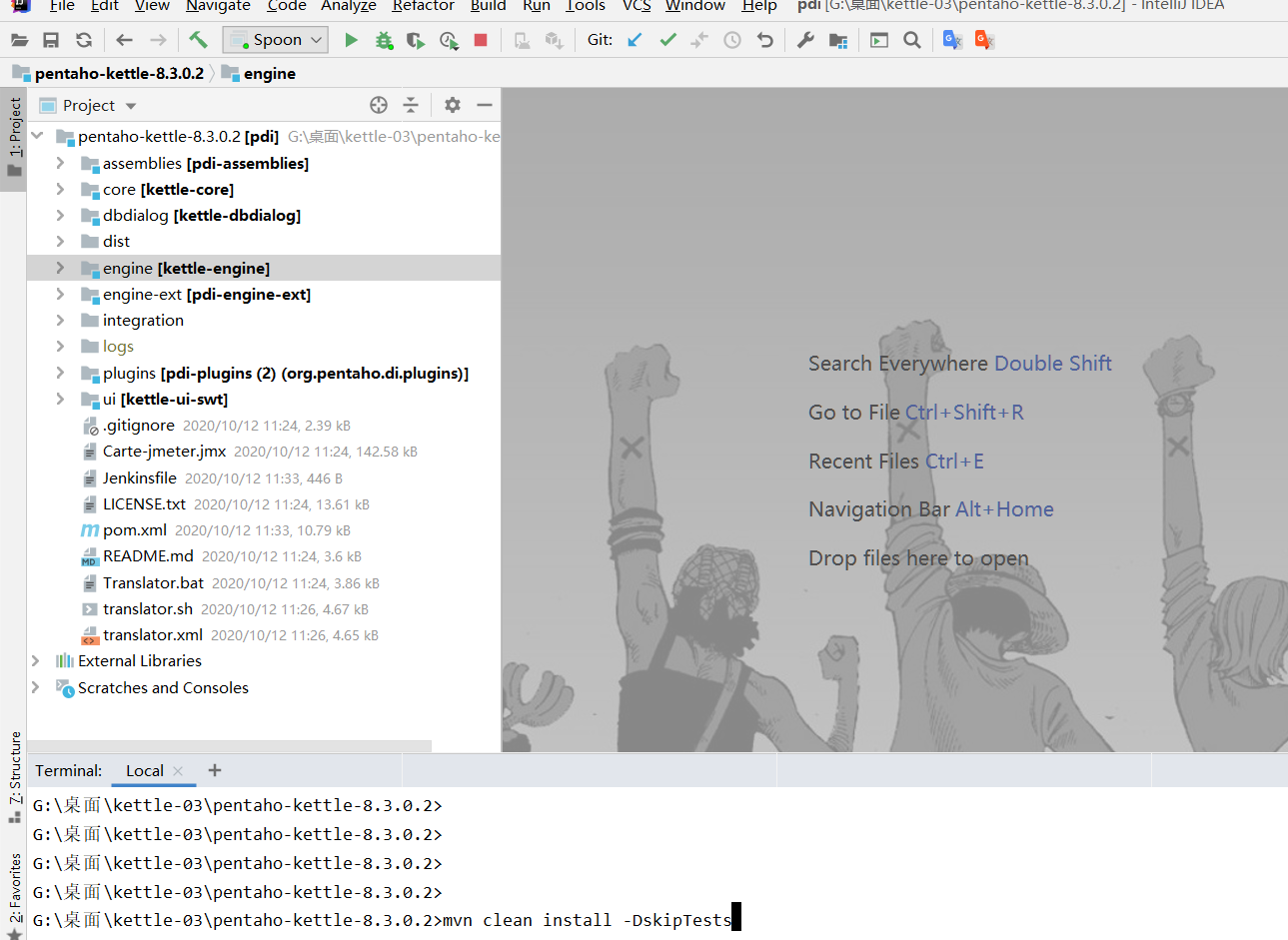Click the Git update project arrow

click(x=635, y=40)
